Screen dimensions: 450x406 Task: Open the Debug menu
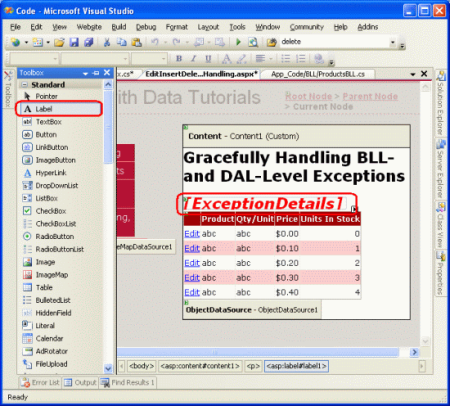146,27
